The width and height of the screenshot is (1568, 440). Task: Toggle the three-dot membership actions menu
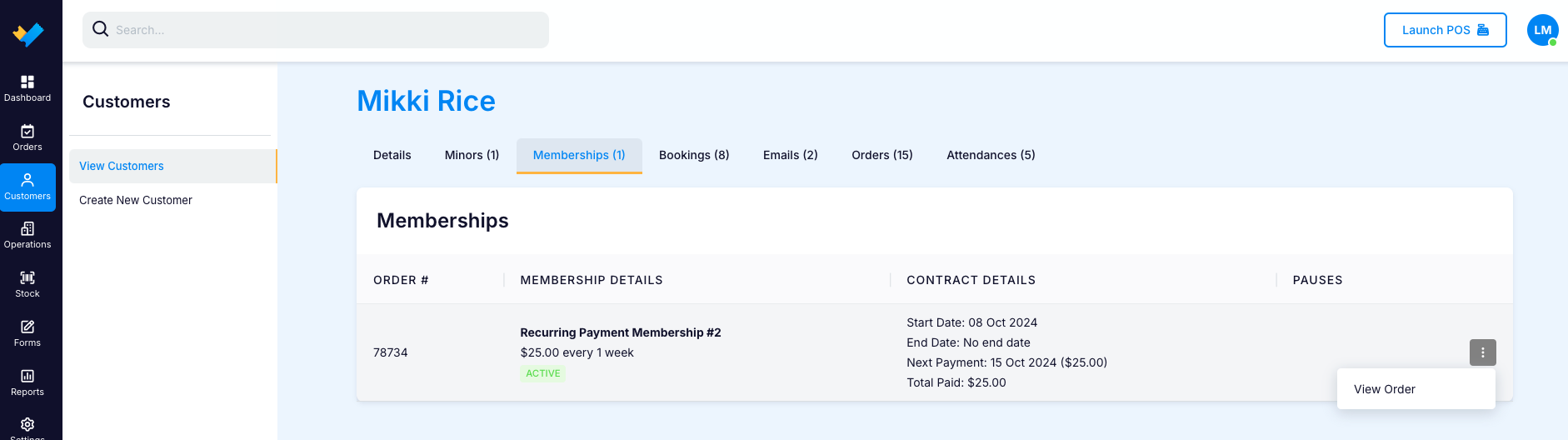tap(1483, 352)
